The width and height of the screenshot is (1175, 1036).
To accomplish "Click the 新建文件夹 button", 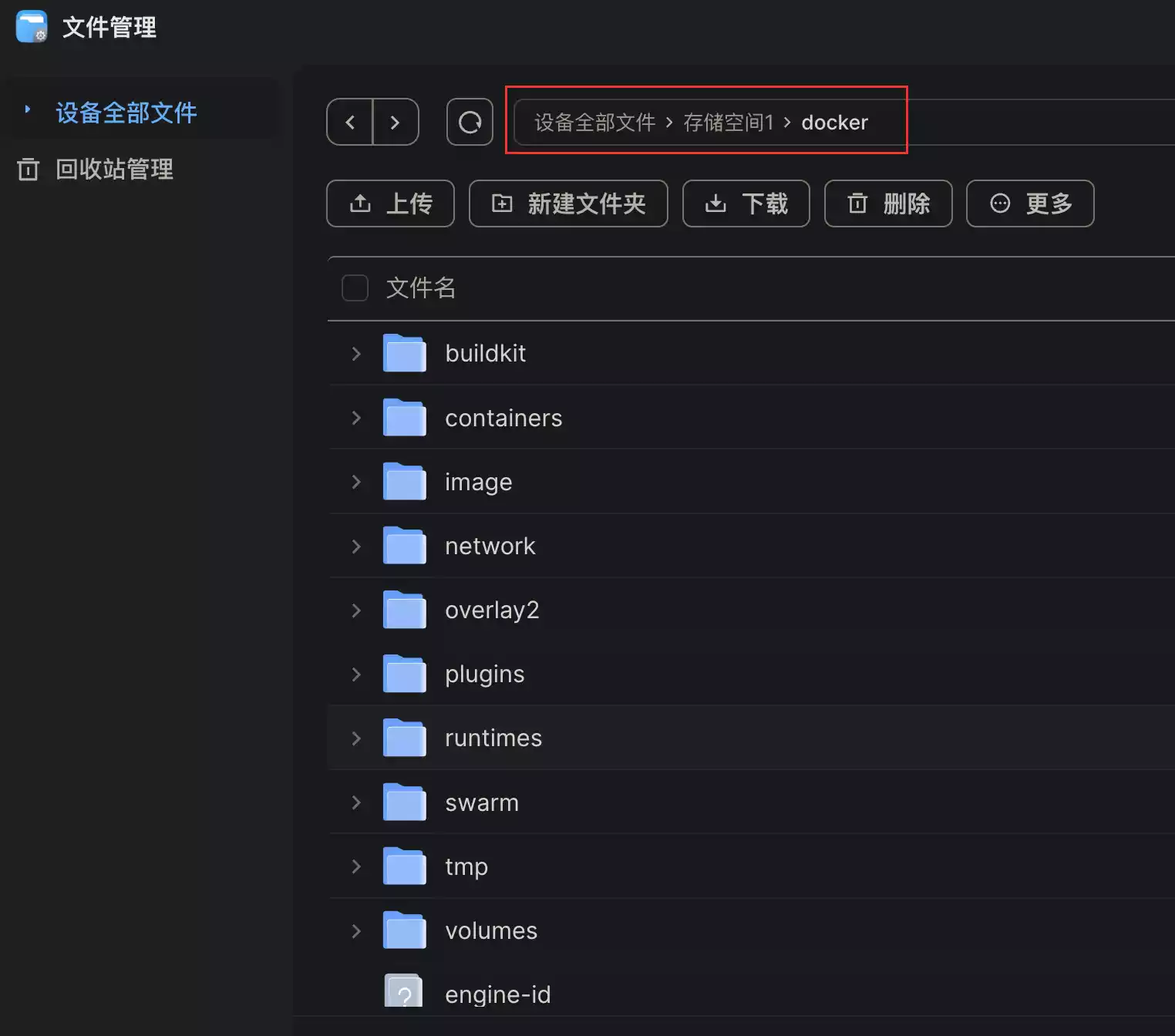I will [x=568, y=203].
